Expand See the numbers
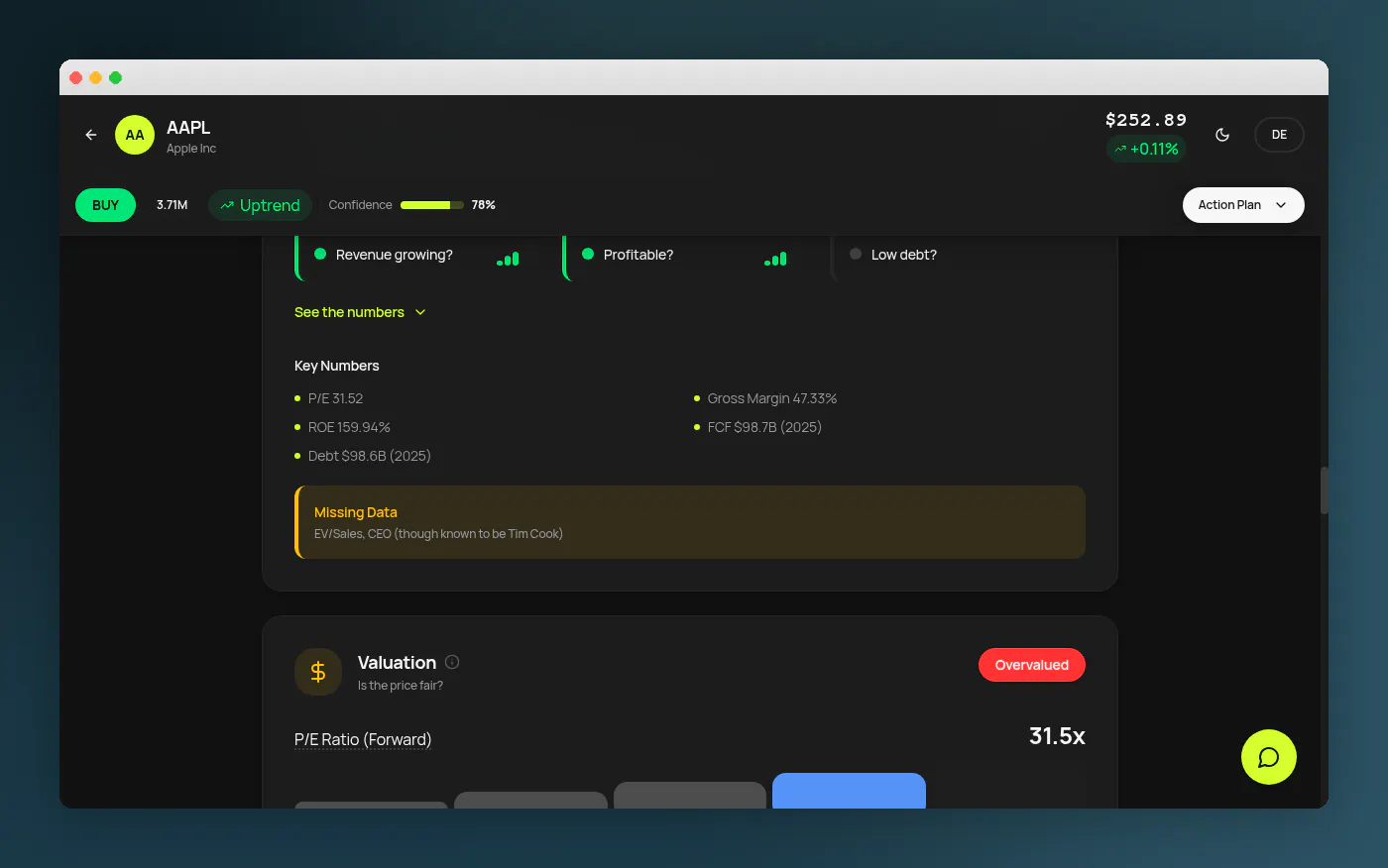Screen dimensions: 1388x868 pyautogui.click(x=360, y=312)
